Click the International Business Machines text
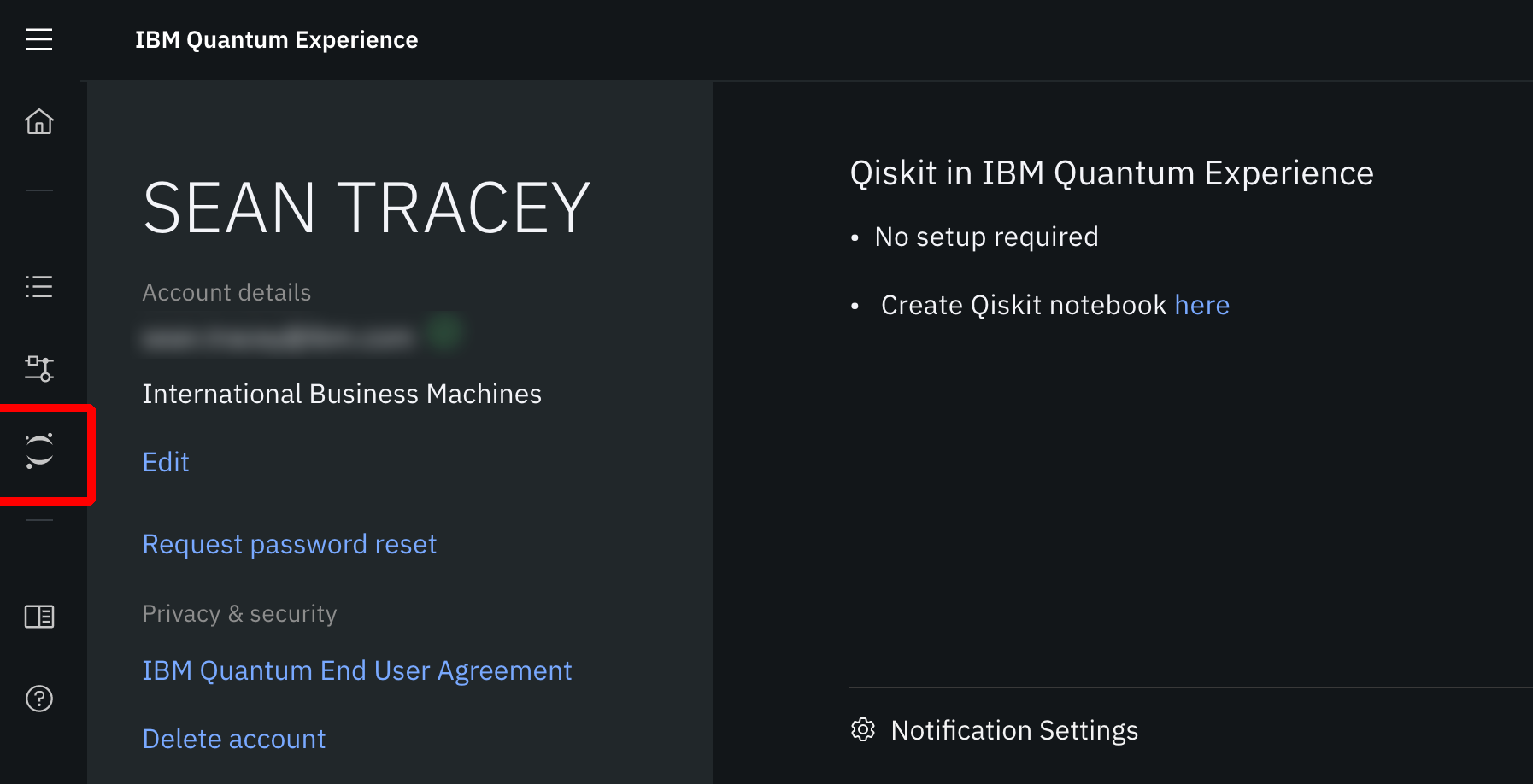This screenshot has height=784, width=1533. pyautogui.click(x=342, y=394)
